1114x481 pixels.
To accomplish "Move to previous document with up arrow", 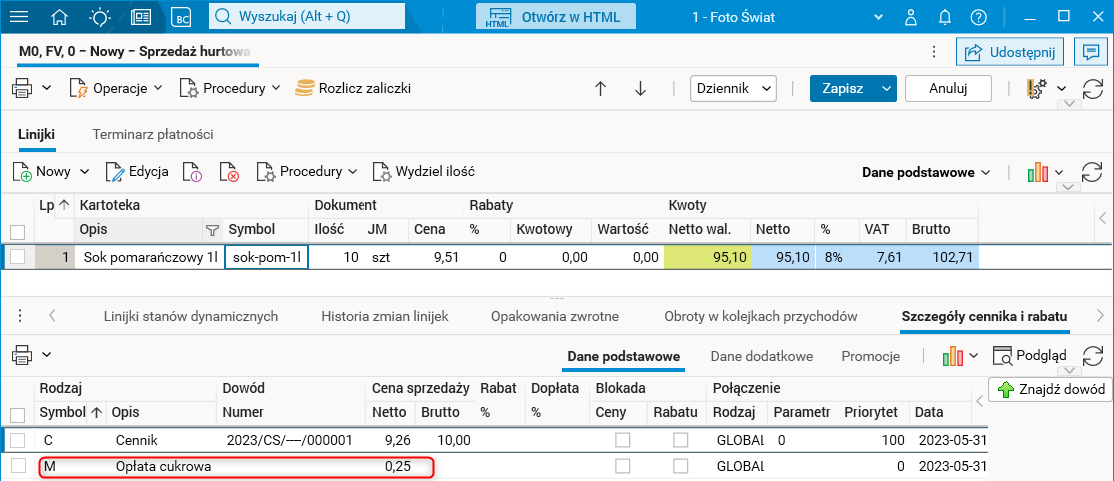I will pos(600,89).
